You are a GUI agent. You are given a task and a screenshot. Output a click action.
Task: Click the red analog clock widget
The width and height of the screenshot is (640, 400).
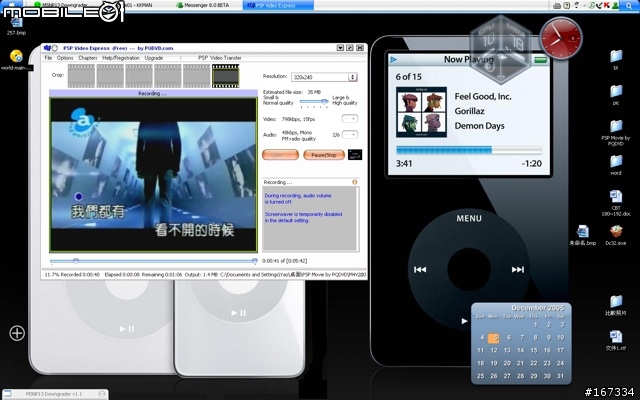point(561,38)
